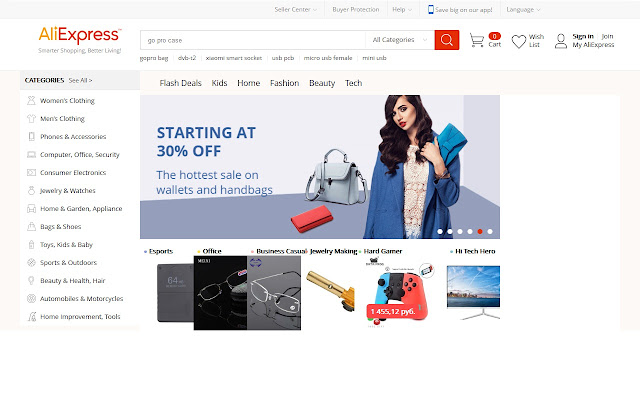This screenshot has height=400, width=640.
Task: Select the second banner carousel dot
Action: coord(450,231)
